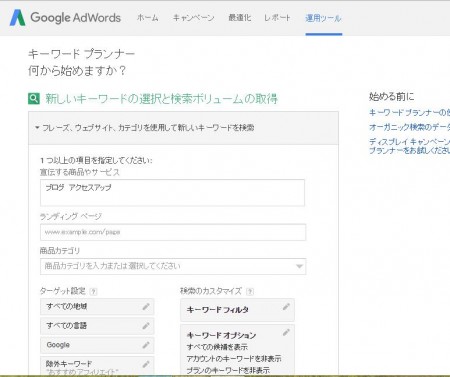Image resolution: width=450 pixels, height=377 pixels.
Task: Click the 検索のカスタマイズ label
Action: [x=211, y=291]
